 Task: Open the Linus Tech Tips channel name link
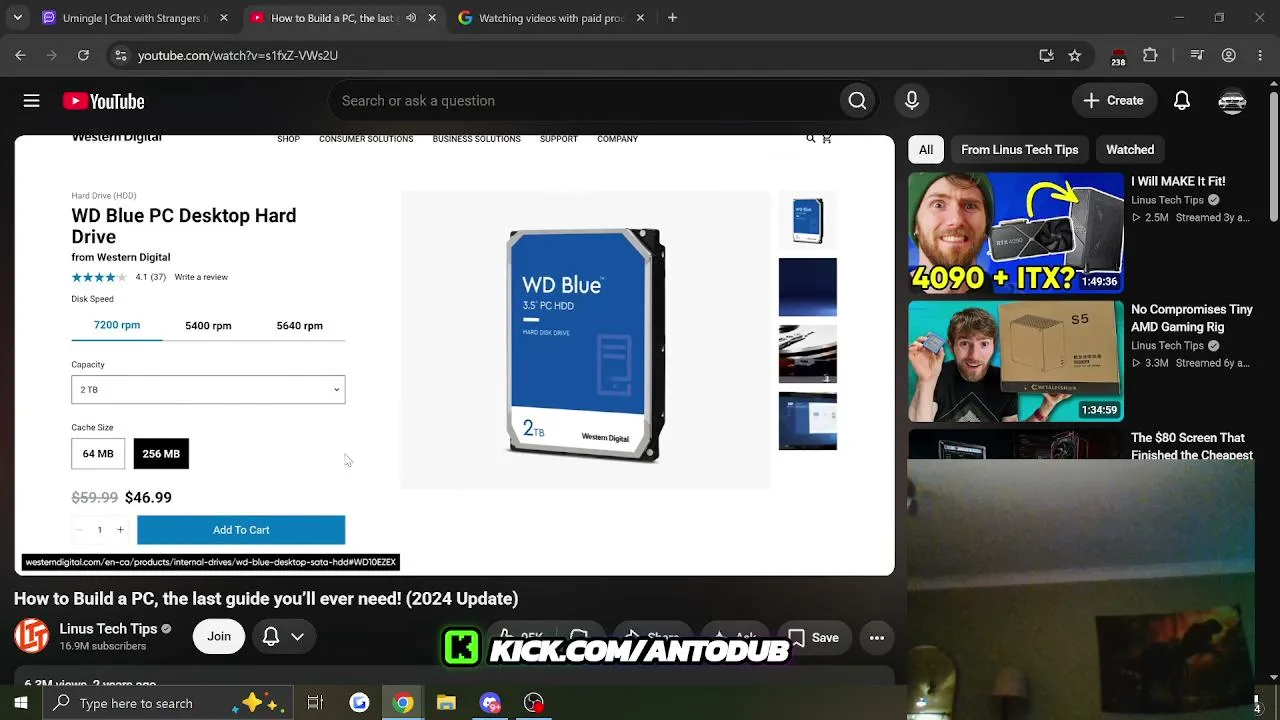[108, 629]
